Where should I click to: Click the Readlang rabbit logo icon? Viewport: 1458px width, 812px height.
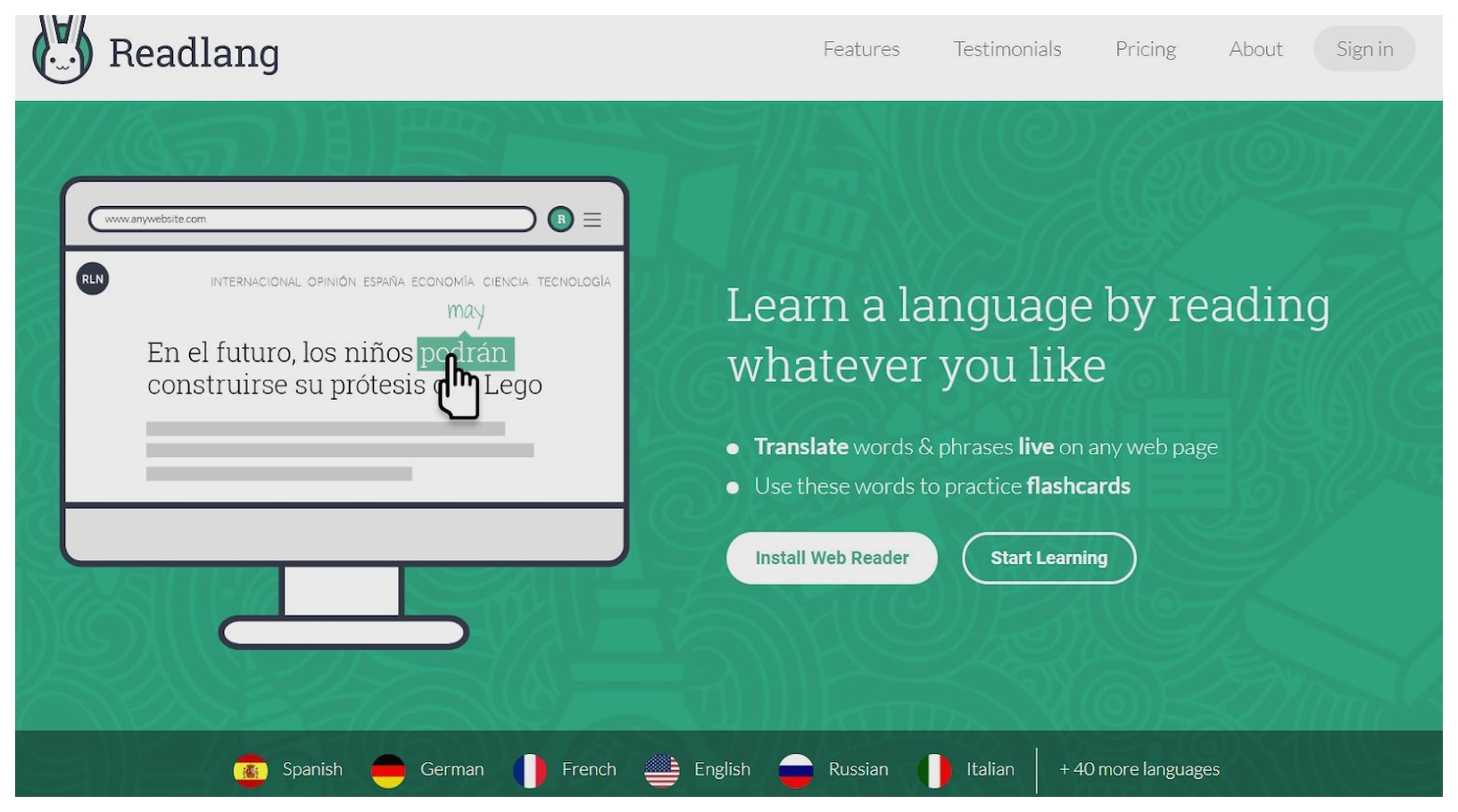tap(62, 50)
